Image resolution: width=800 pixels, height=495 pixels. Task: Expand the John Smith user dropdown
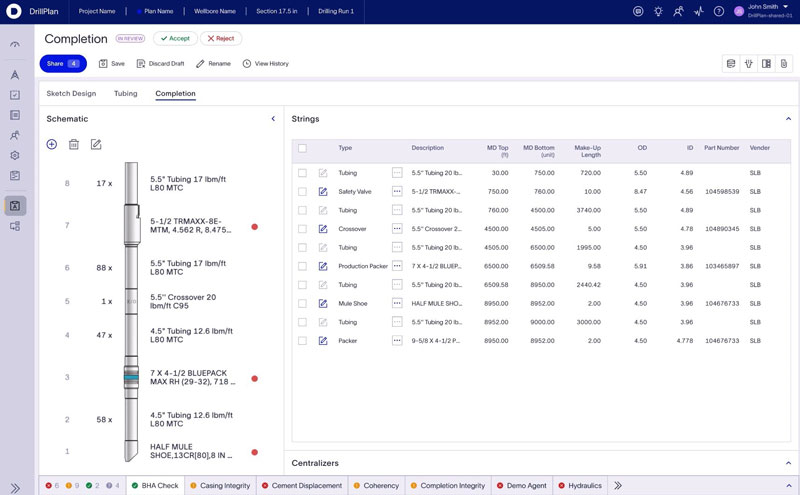(x=786, y=7)
